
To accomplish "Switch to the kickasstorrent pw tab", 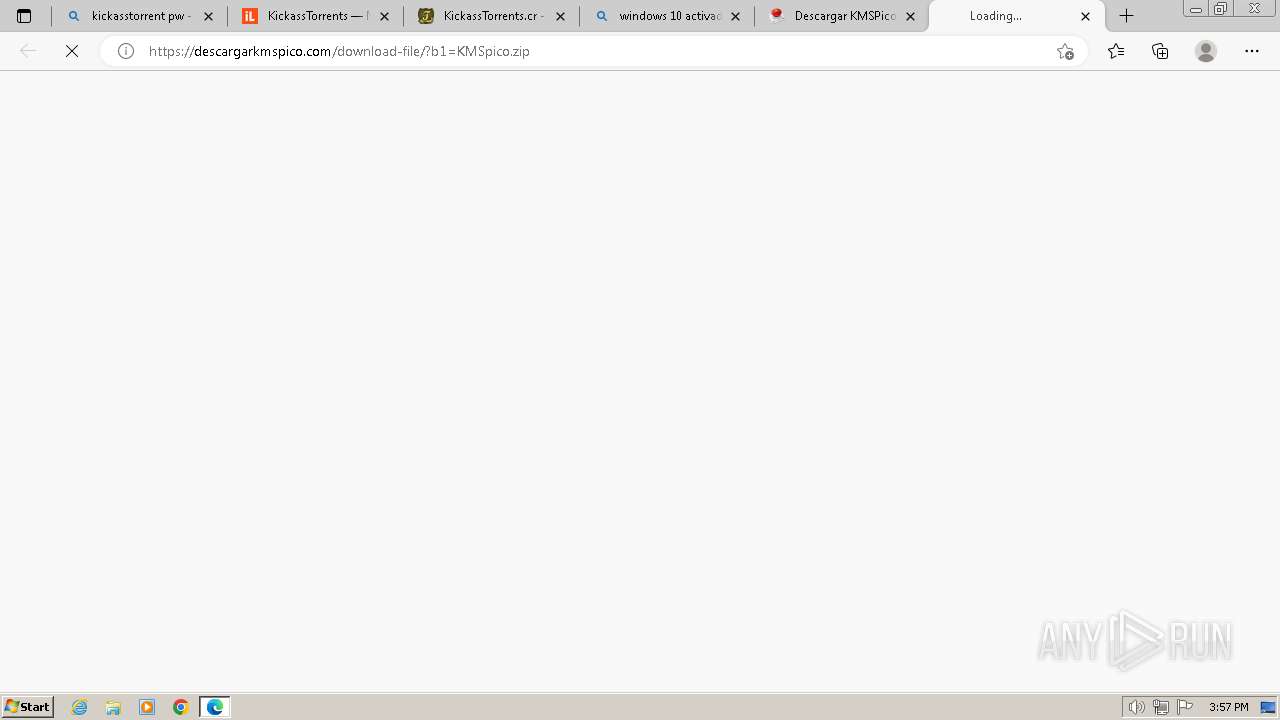I will (x=140, y=16).
